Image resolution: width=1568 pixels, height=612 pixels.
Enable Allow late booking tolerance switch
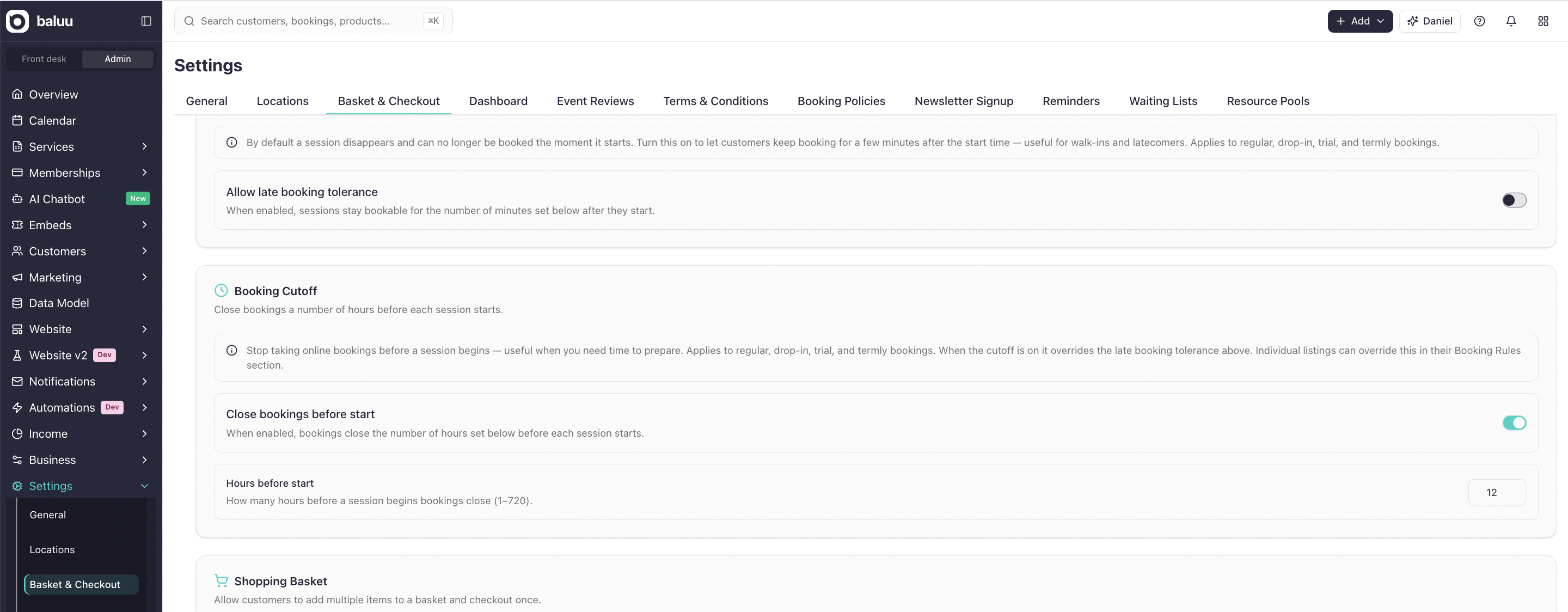[1514, 200]
